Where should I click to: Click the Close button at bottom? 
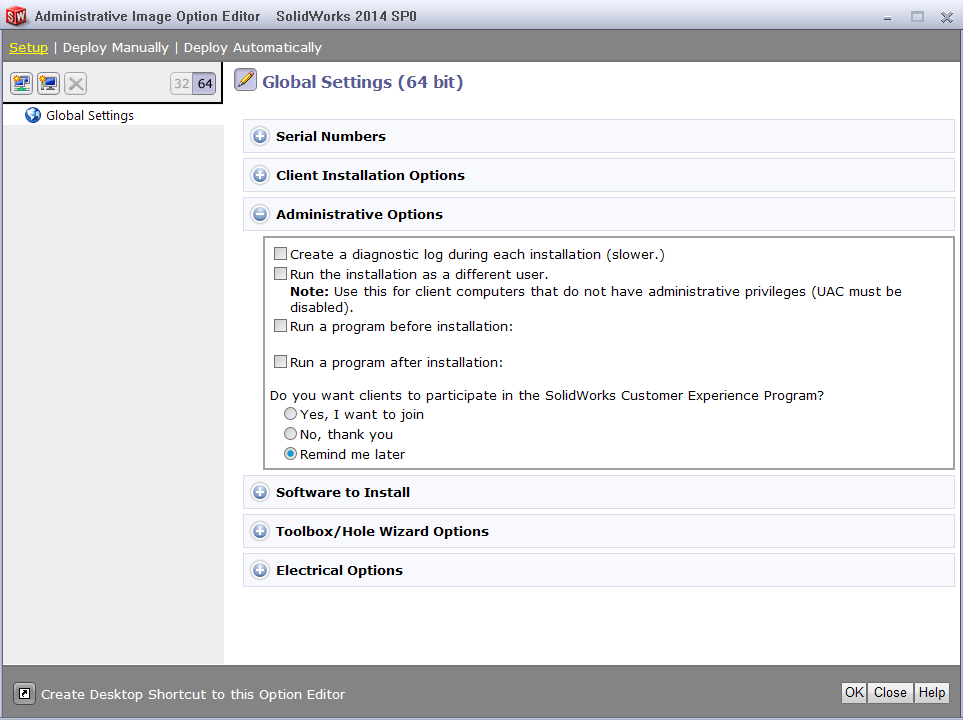pos(890,692)
